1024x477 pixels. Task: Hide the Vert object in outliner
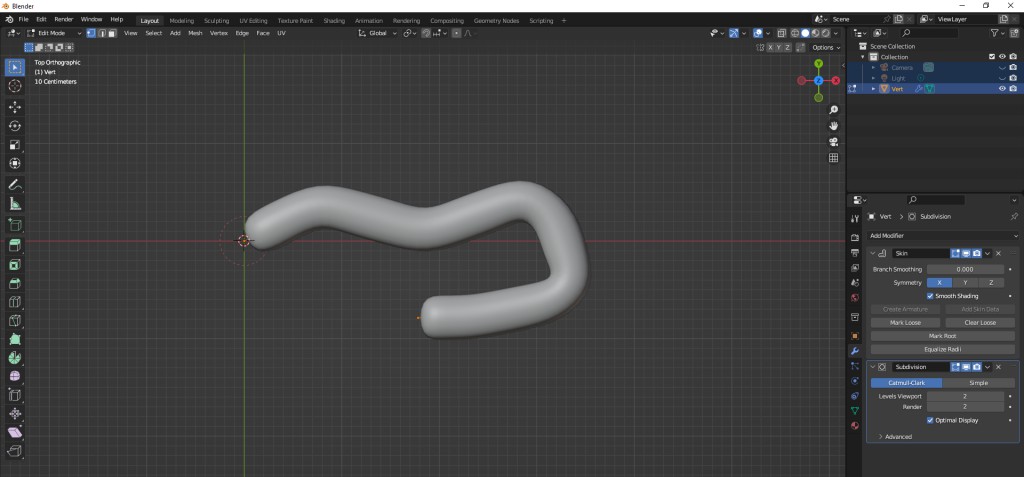[1002, 88]
